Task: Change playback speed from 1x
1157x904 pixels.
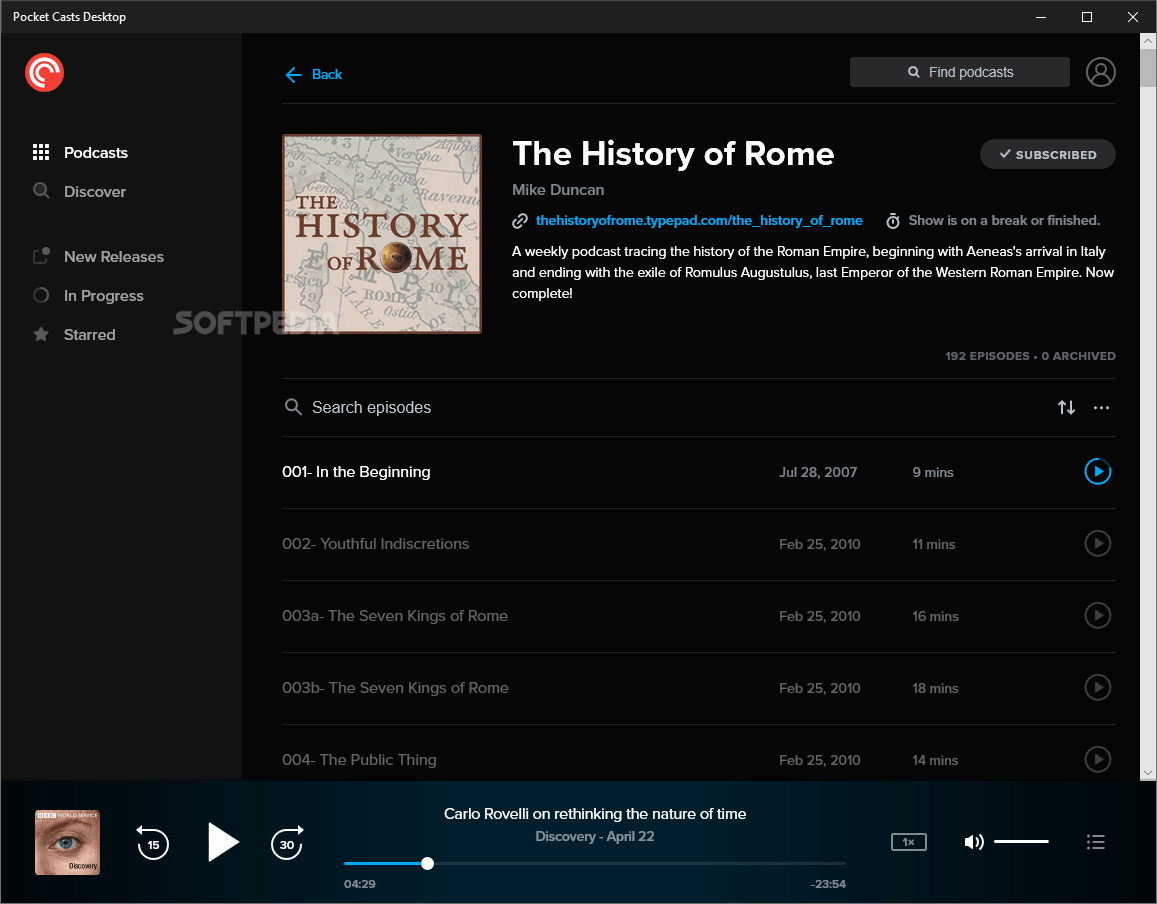Action: (x=908, y=841)
